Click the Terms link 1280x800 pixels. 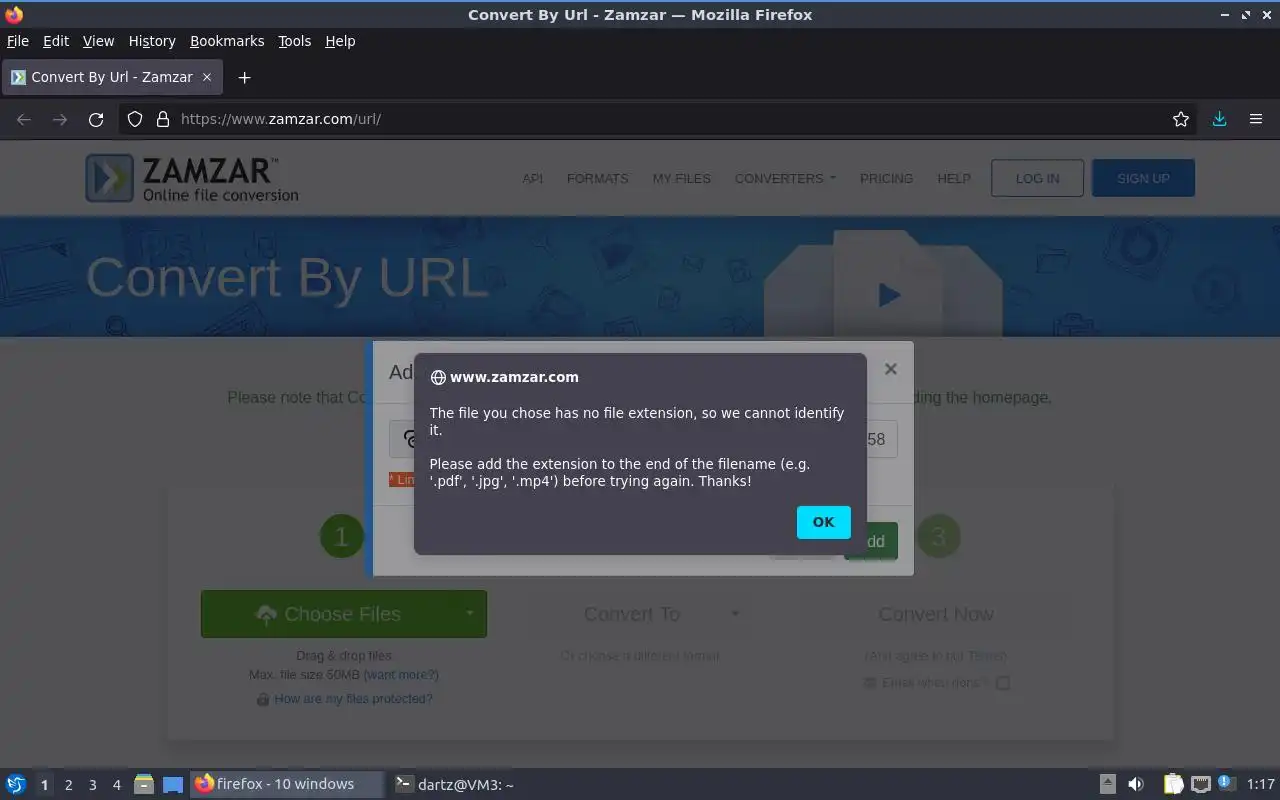pyautogui.click(x=987, y=656)
